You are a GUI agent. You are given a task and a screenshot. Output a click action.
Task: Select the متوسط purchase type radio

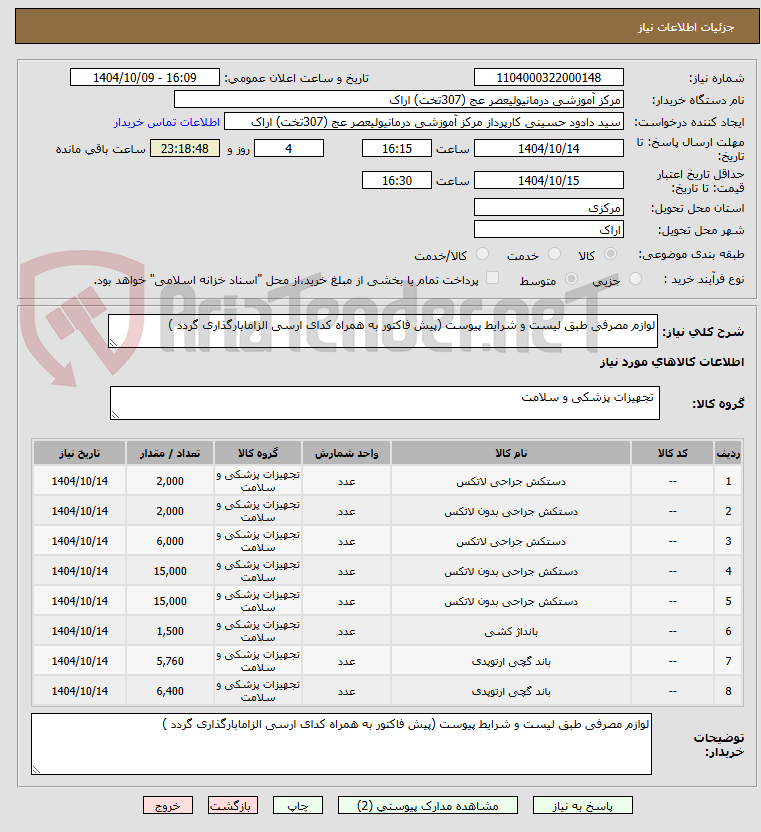tap(571, 279)
